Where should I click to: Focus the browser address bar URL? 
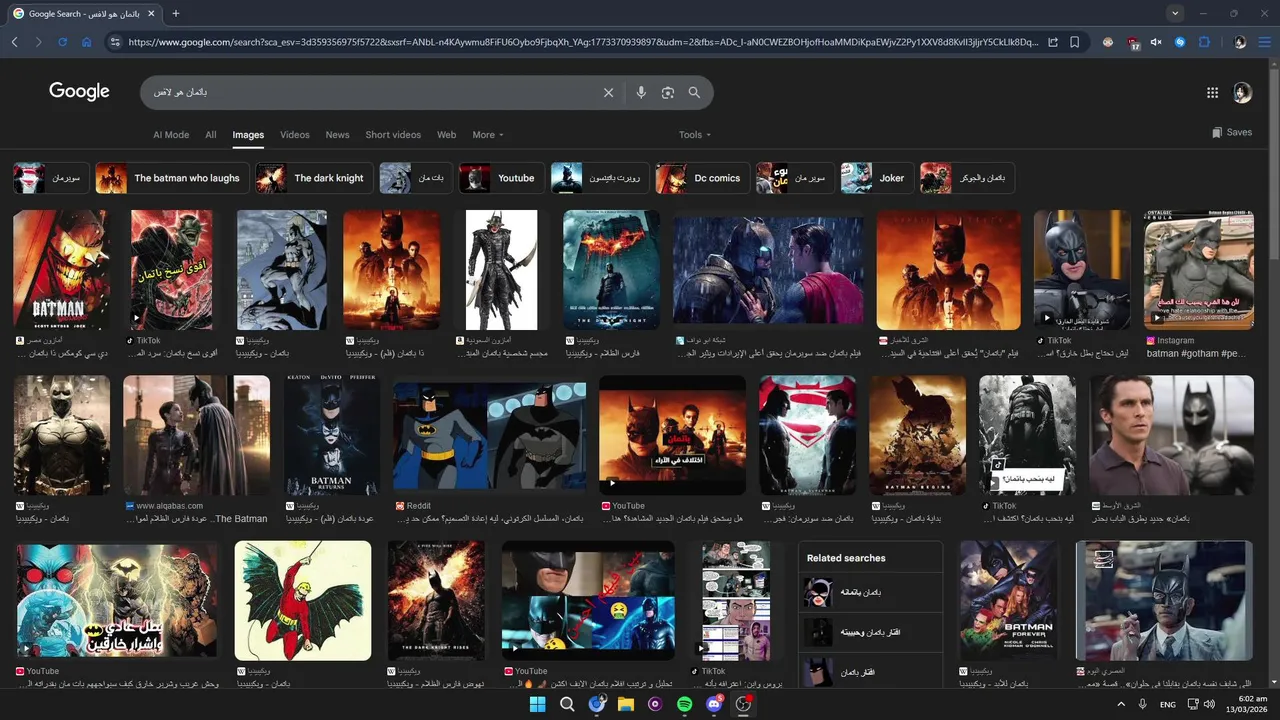click(x=583, y=42)
